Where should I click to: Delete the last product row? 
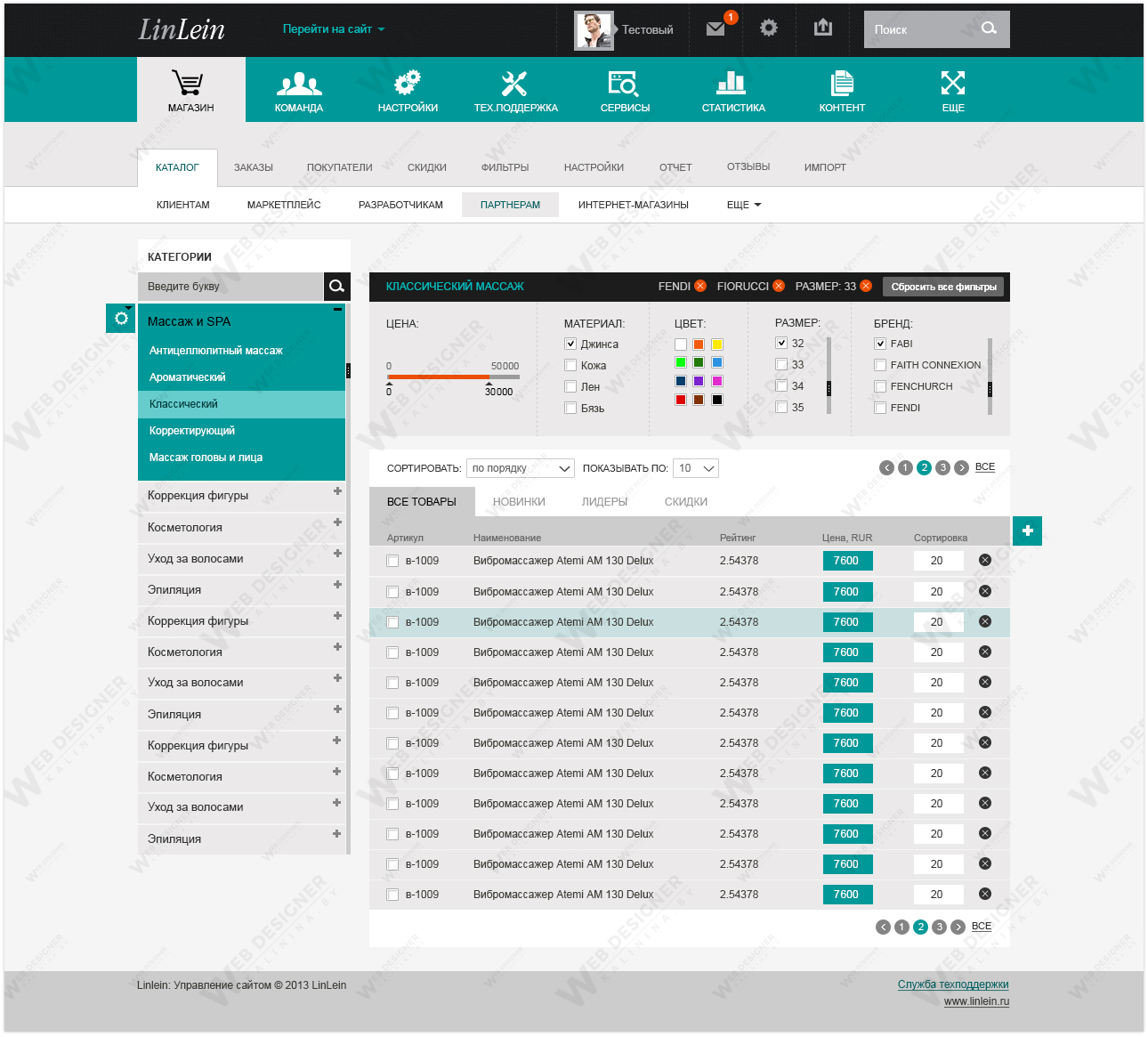985,894
